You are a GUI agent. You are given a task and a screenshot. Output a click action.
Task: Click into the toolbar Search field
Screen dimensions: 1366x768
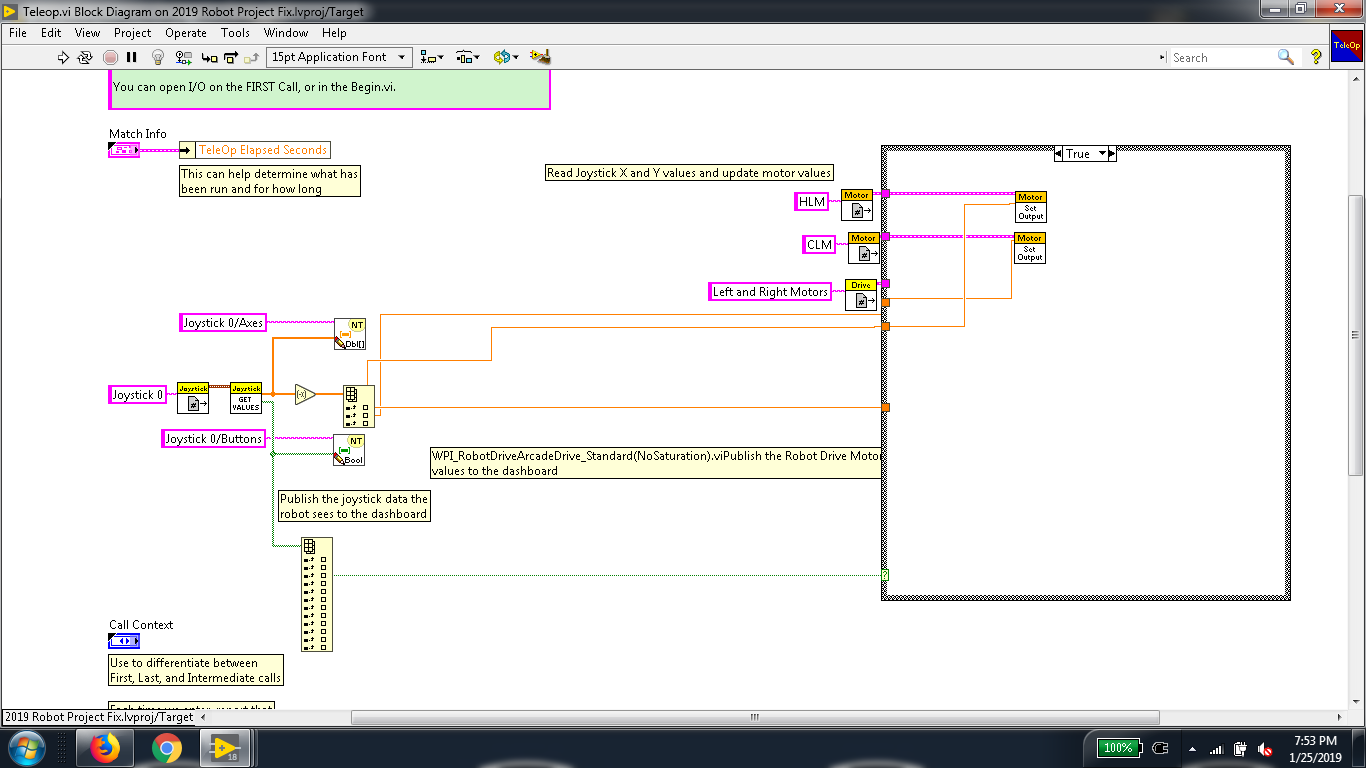tap(1222, 57)
